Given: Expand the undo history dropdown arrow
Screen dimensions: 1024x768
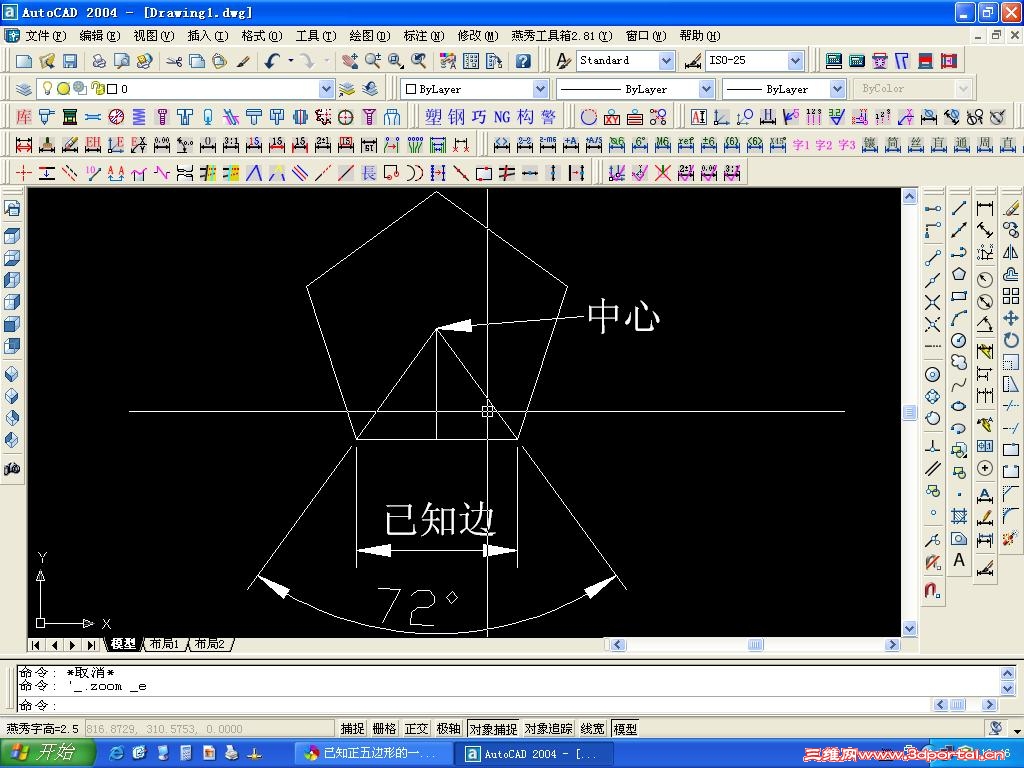Looking at the screenshot, I should (291, 61).
